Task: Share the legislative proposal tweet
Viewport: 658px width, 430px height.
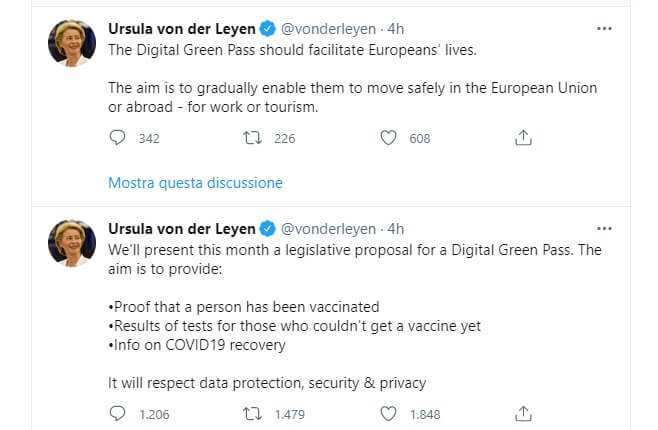Action: tap(522, 413)
